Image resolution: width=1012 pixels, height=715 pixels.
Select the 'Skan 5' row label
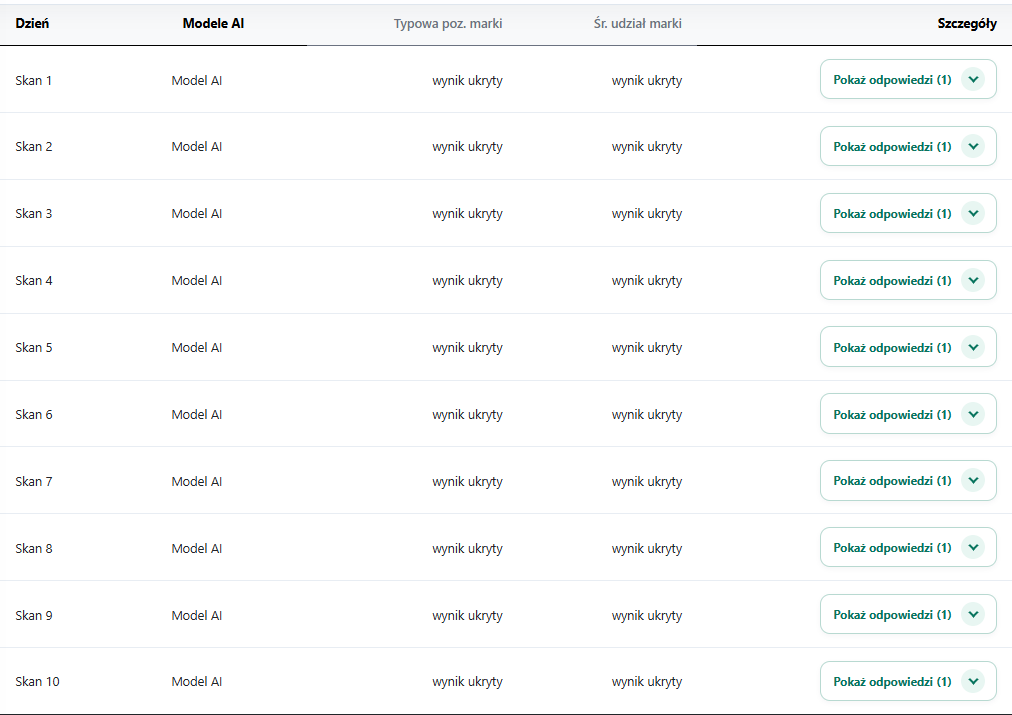click(34, 348)
